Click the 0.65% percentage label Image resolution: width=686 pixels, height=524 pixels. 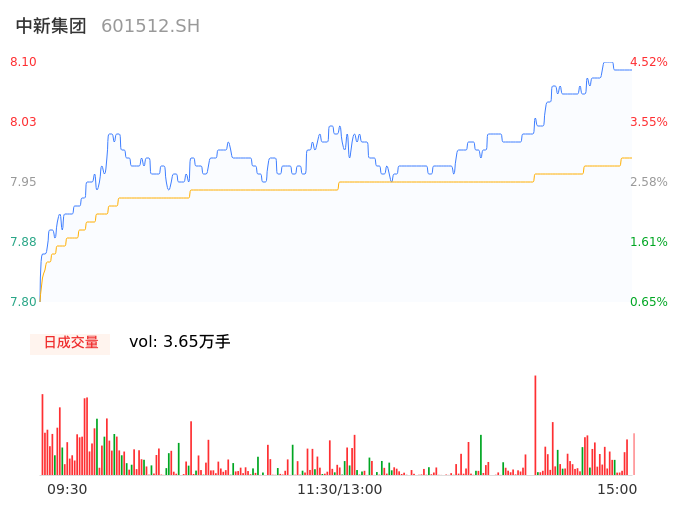pyautogui.click(x=648, y=302)
